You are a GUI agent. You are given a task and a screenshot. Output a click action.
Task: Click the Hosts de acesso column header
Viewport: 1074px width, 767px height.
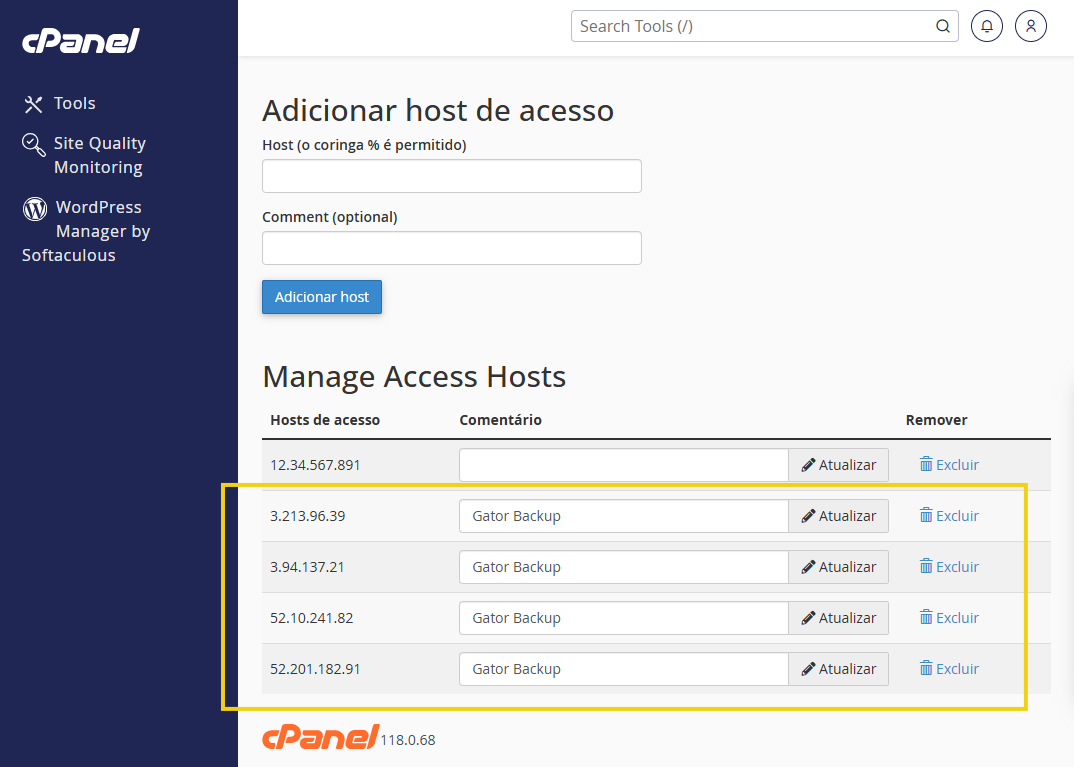pos(325,420)
